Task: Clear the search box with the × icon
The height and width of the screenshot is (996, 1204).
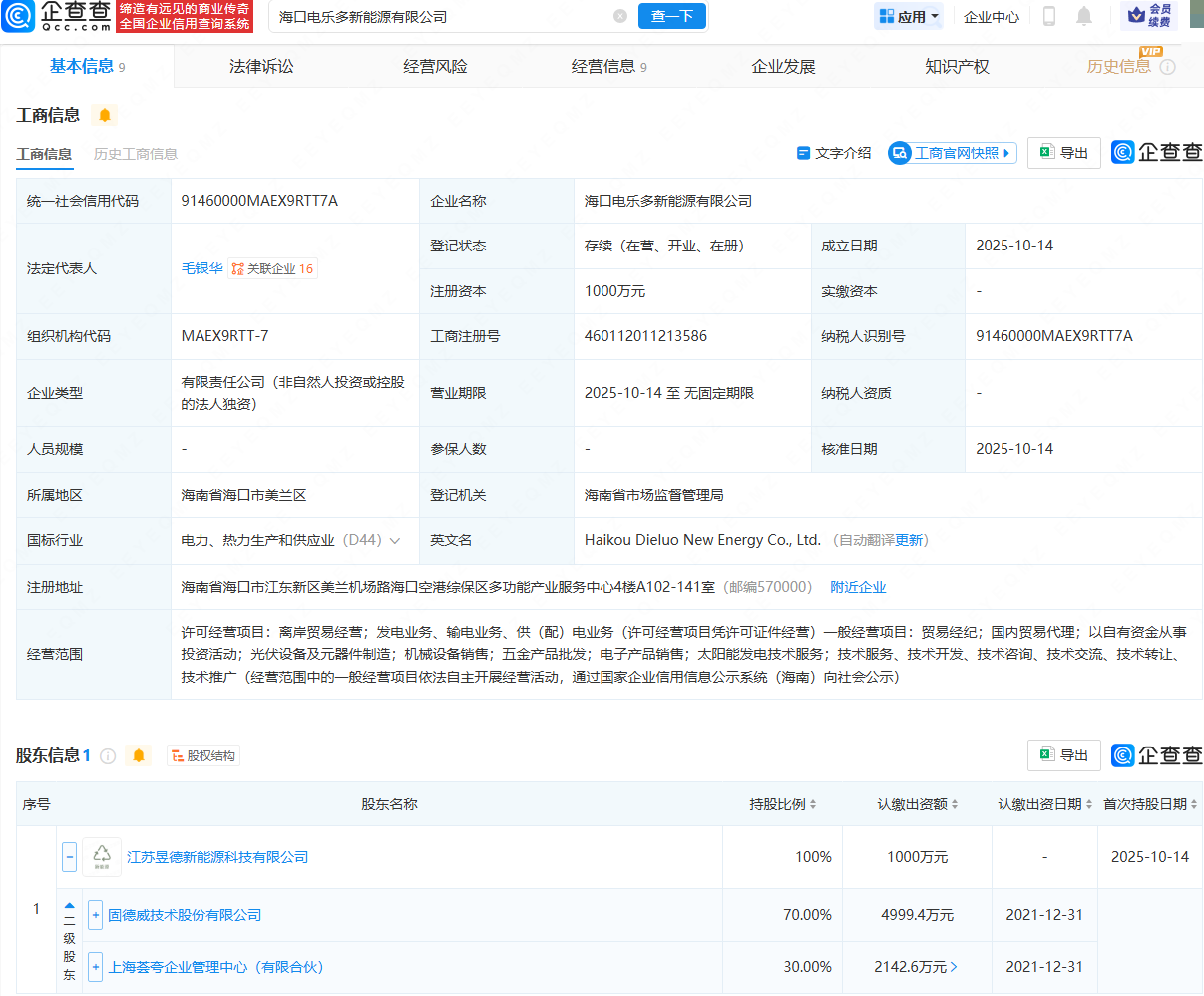Action: pos(620,16)
